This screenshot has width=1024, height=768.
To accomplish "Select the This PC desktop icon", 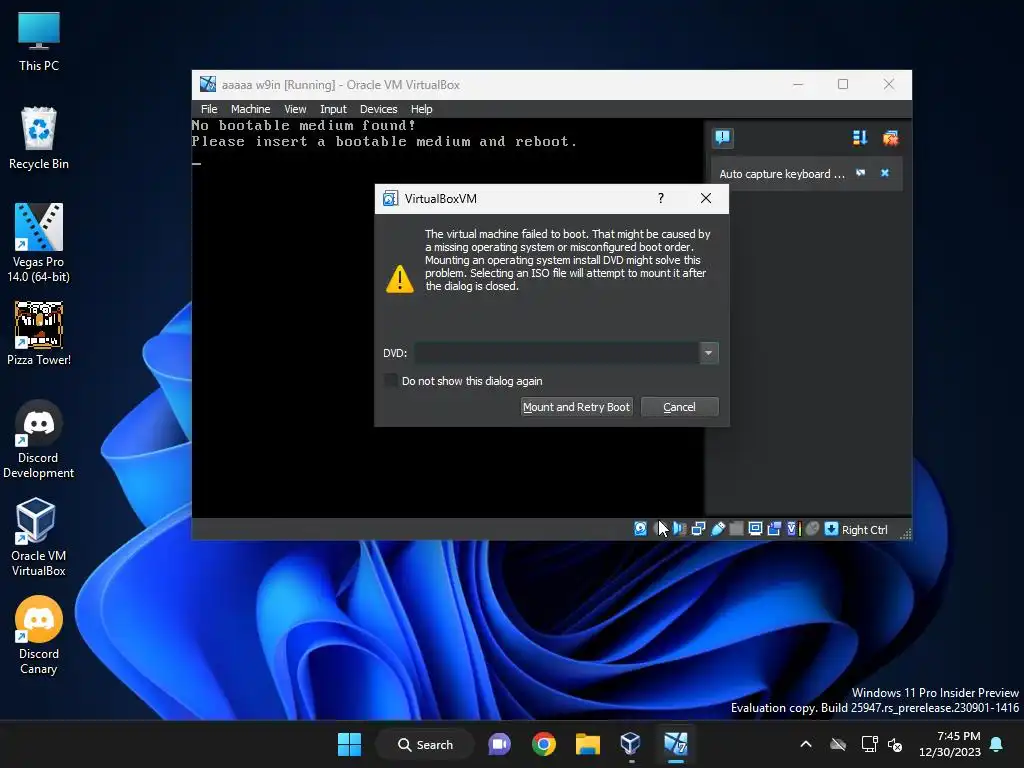I will click(39, 41).
